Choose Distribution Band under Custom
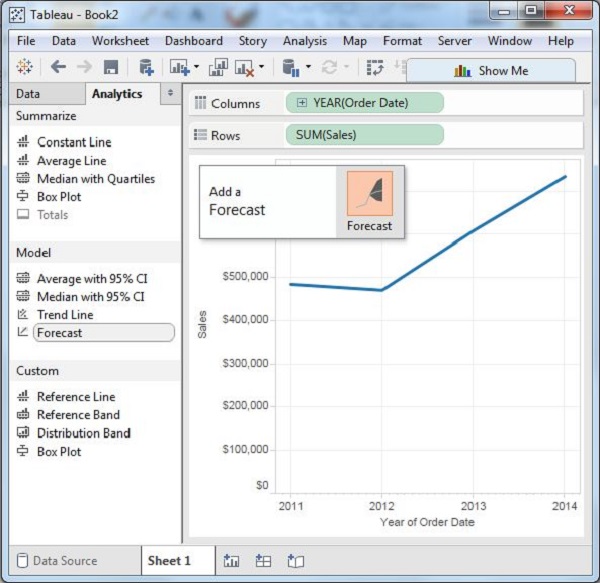 (83, 433)
